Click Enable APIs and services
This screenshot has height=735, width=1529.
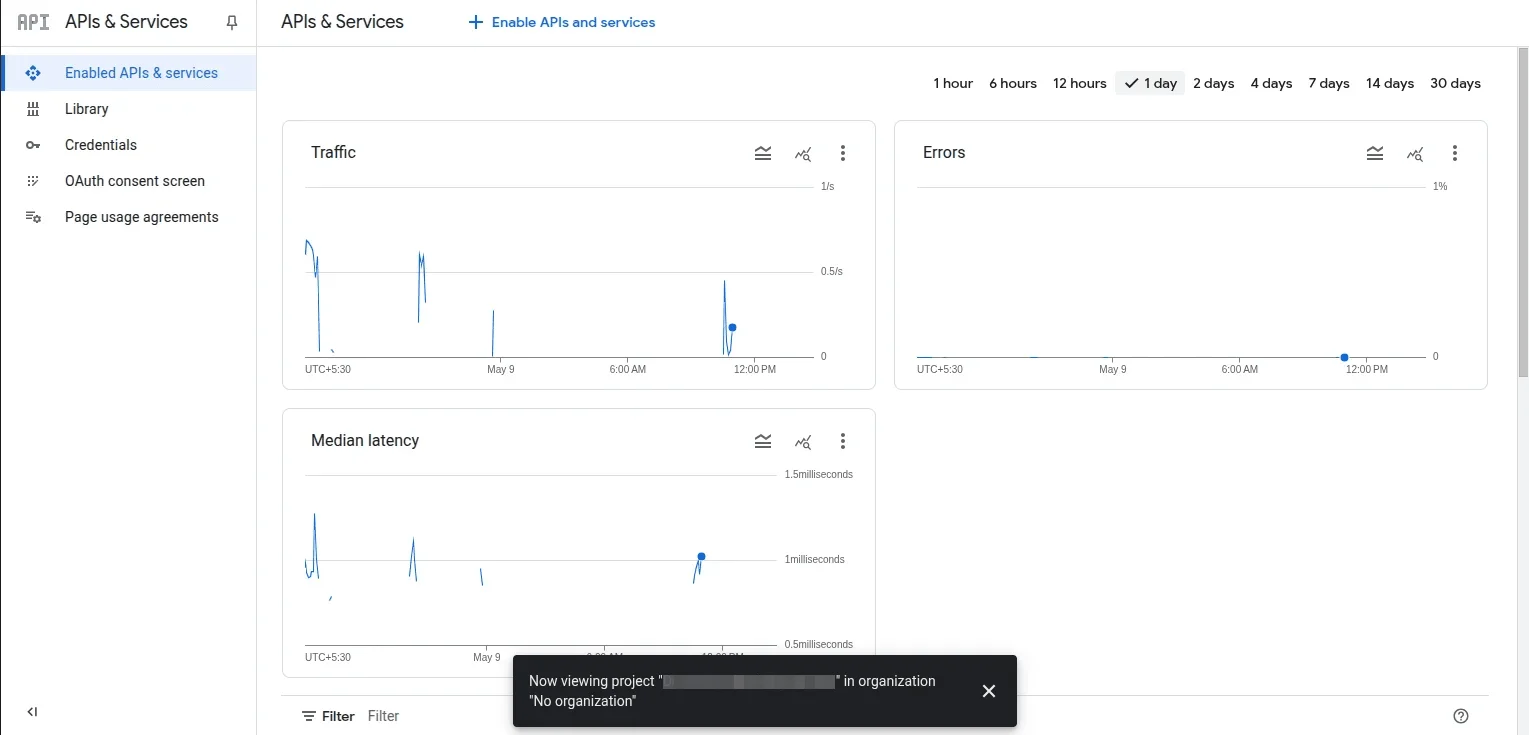[x=561, y=21]
